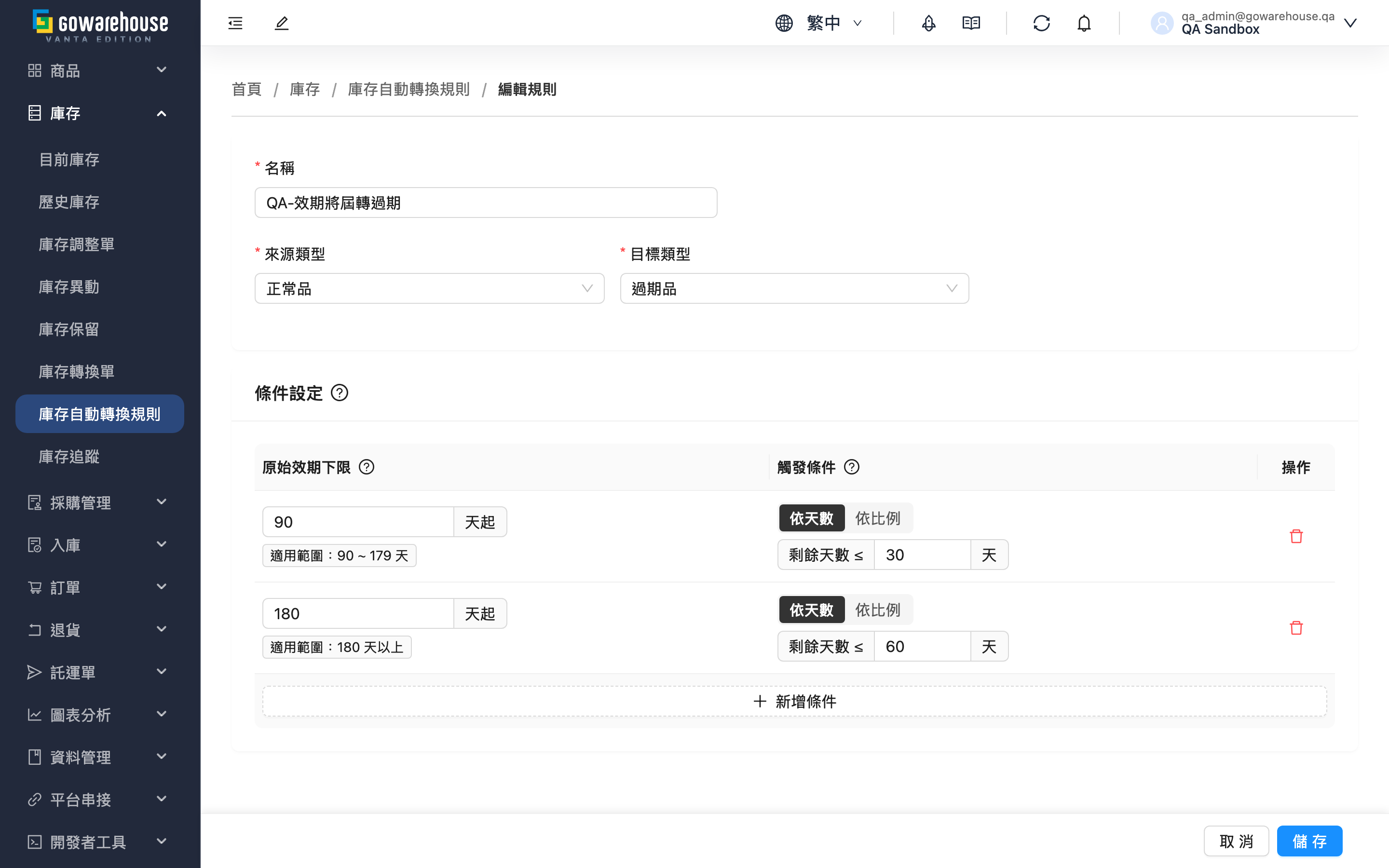Open the 繁中 language dropdown
Viewport: 1389px width, 868px height.
(833, 23)
